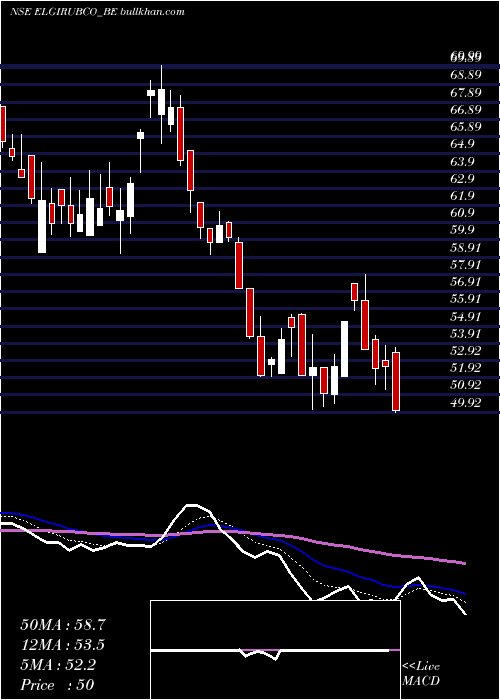Click the 66.89 price axis label
Screen dimensions: 500x700
[466, 109]
